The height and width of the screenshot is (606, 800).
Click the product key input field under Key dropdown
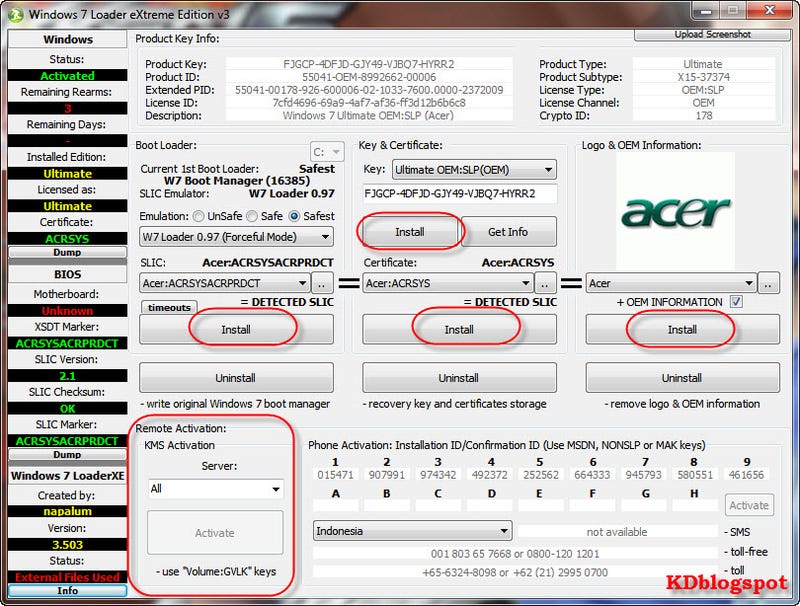click(x=460, y=194)
